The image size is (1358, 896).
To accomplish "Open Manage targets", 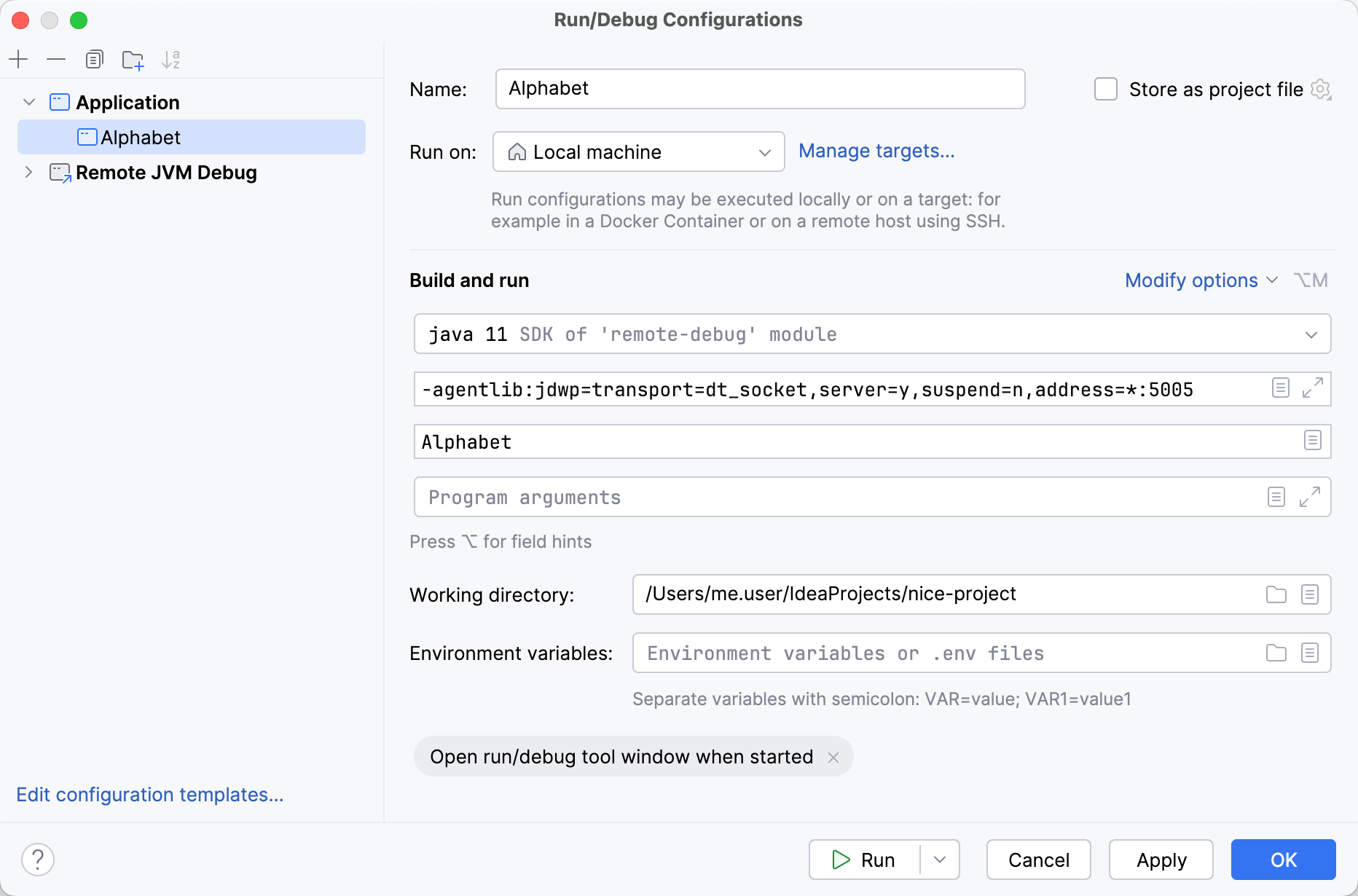I will pos(876,151).
